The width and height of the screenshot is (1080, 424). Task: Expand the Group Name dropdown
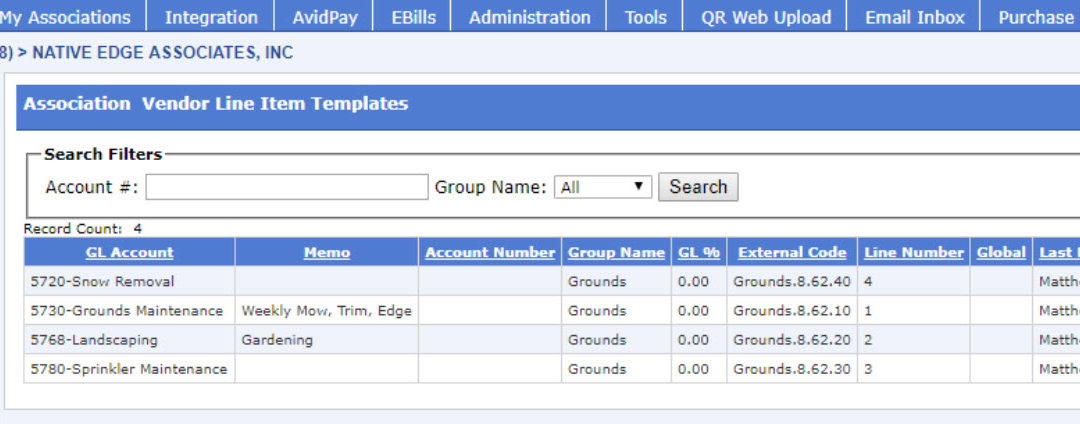602,187
